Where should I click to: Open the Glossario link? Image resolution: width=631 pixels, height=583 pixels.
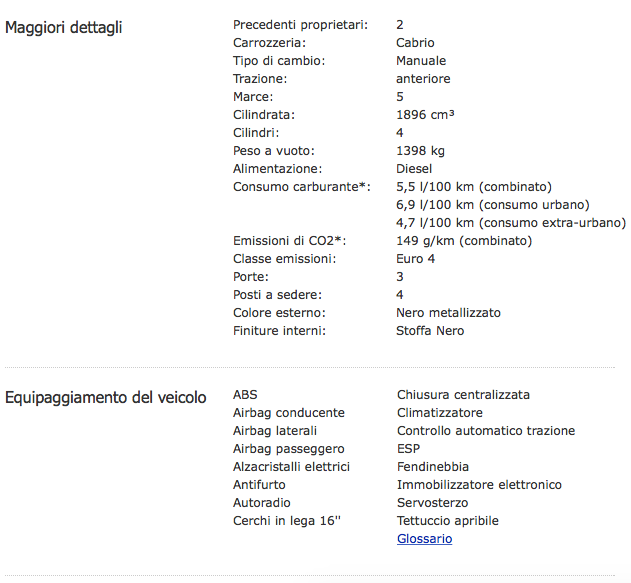424,539
